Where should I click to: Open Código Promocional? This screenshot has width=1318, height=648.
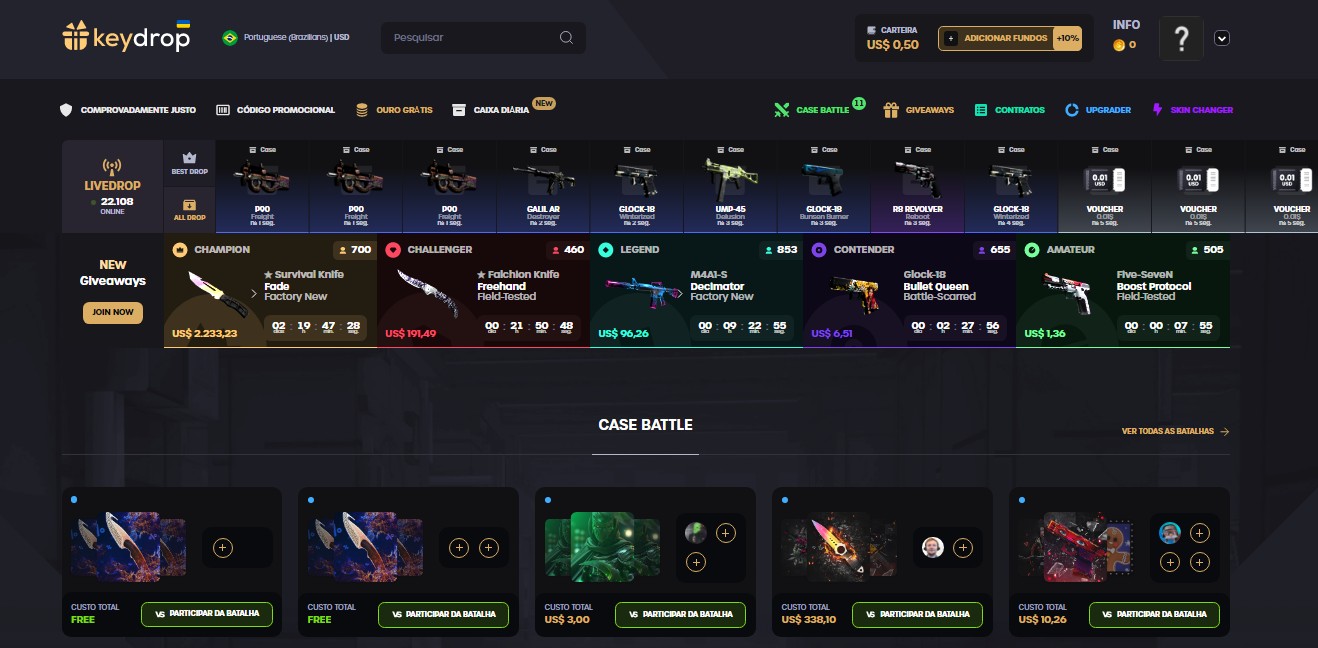pyautogui.click(x=275, y=109)
